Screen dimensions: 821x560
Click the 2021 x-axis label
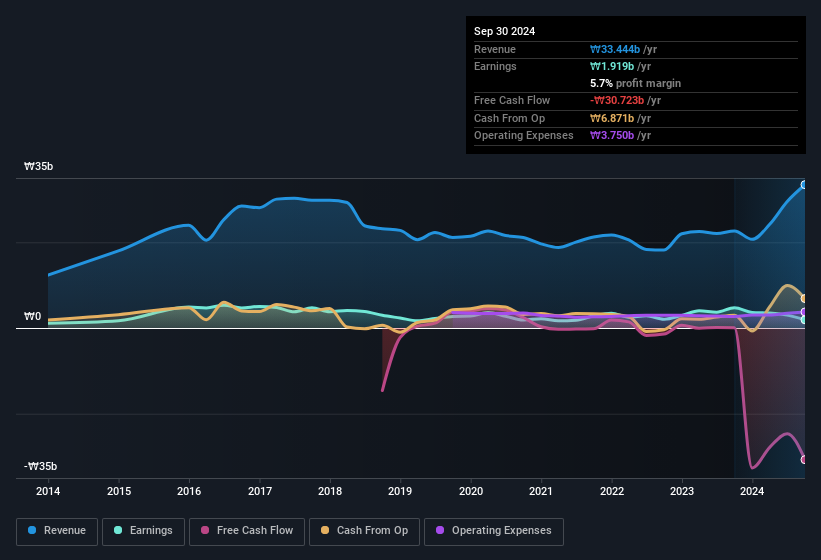[541, 491]
